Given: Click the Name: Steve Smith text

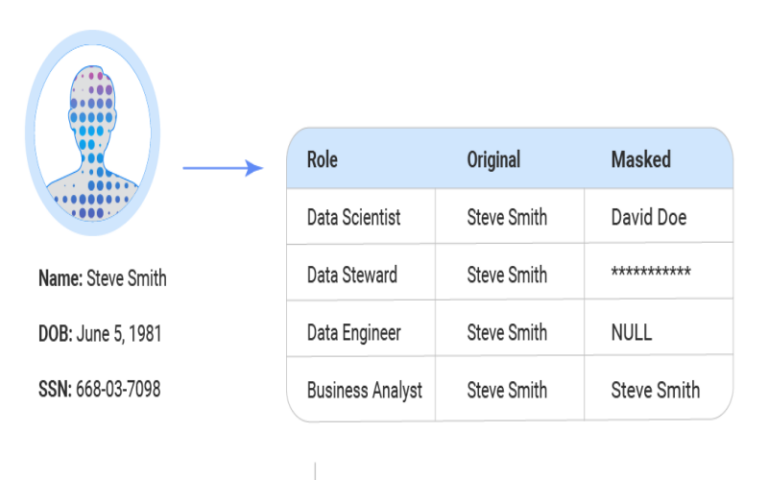Looking at the screenshot, I should [x=102, y=278].
